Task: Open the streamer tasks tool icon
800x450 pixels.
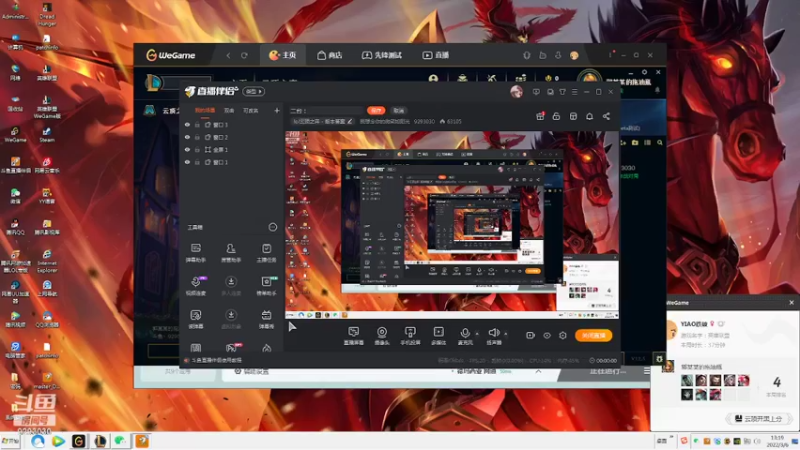Action: pos(266,252)
